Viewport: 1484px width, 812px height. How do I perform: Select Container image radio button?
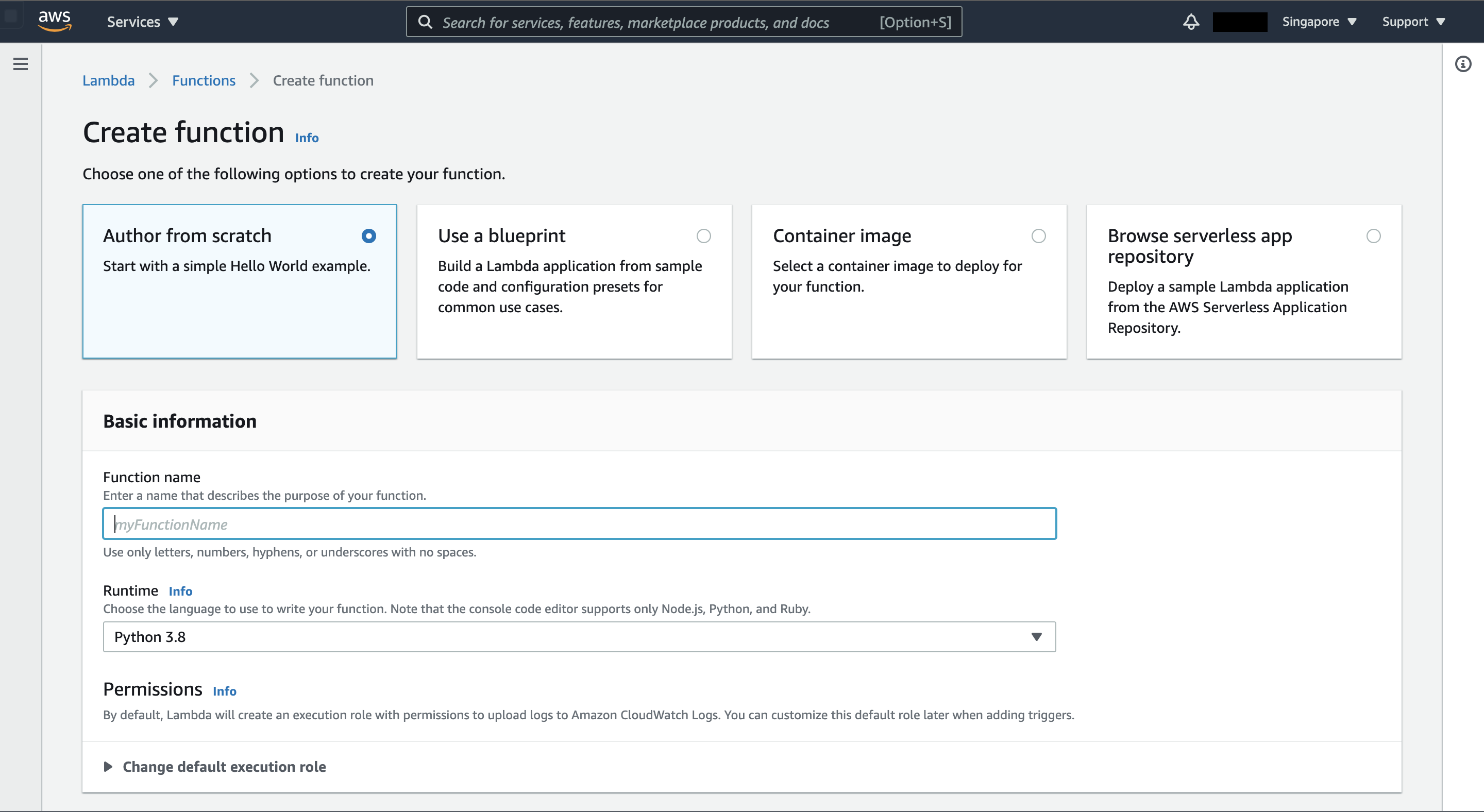(x=1038, y=236)
